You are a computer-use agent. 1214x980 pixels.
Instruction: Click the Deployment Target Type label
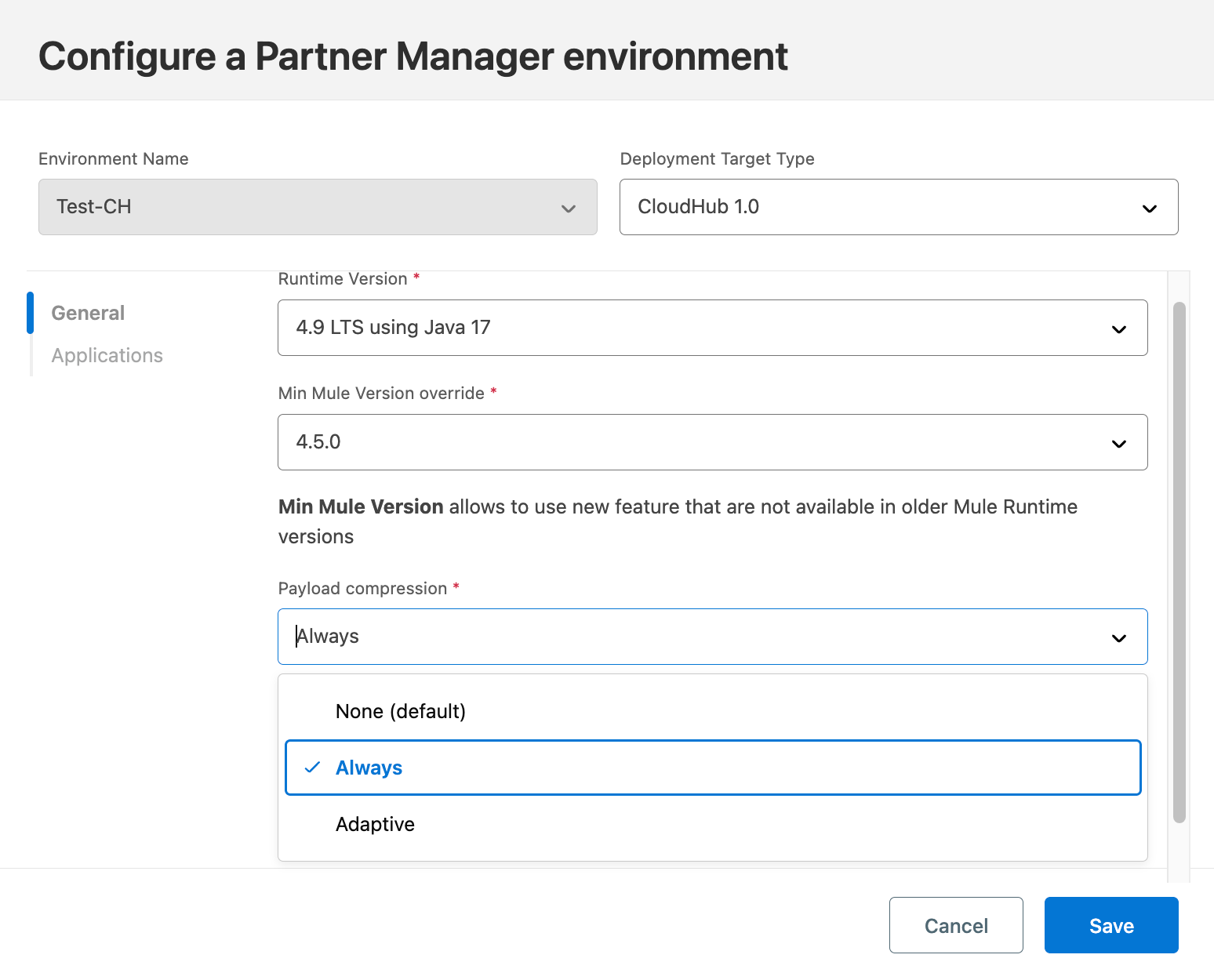(x=717, y=159)
